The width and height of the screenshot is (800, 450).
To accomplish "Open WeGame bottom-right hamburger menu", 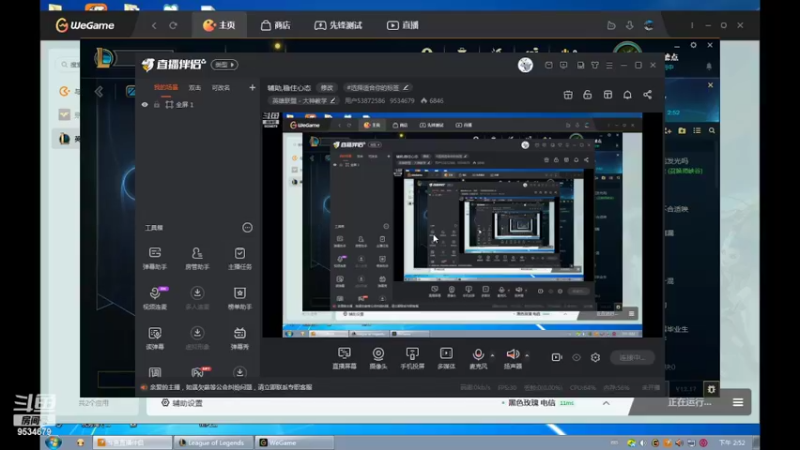I will [738, 403].
